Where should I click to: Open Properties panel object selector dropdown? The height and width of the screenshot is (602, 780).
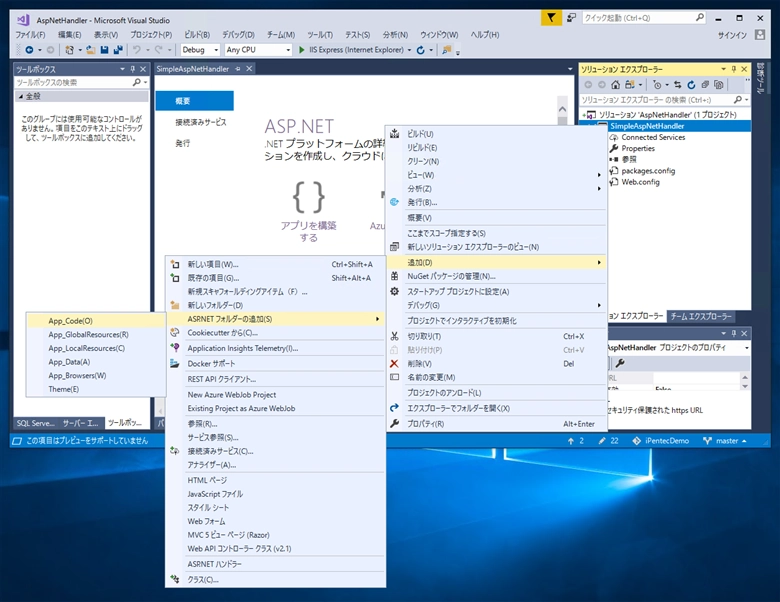click(x=747, y=348)
